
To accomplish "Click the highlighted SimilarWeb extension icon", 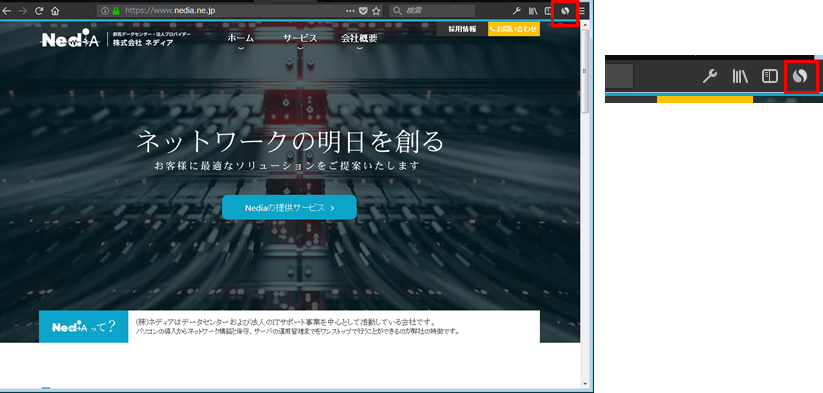I will 565,10.
